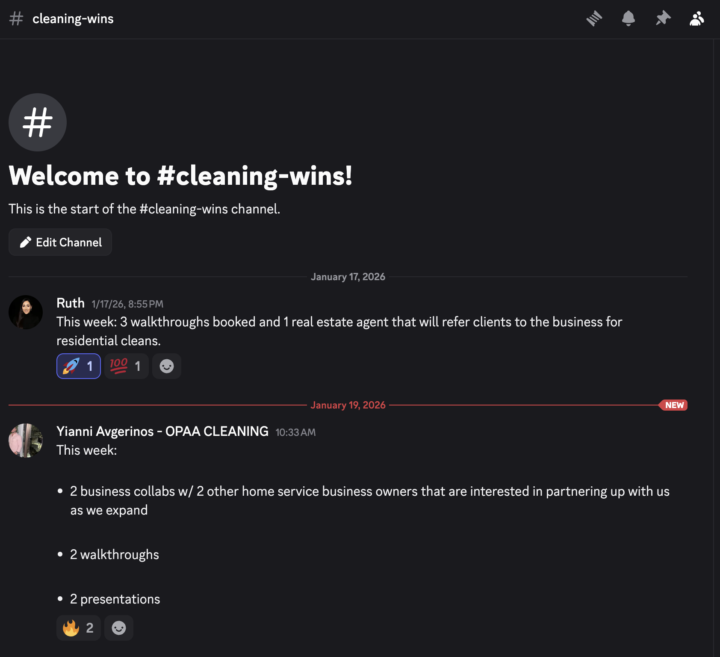Open pinned messages pin icon

click(x=662, y=19)
